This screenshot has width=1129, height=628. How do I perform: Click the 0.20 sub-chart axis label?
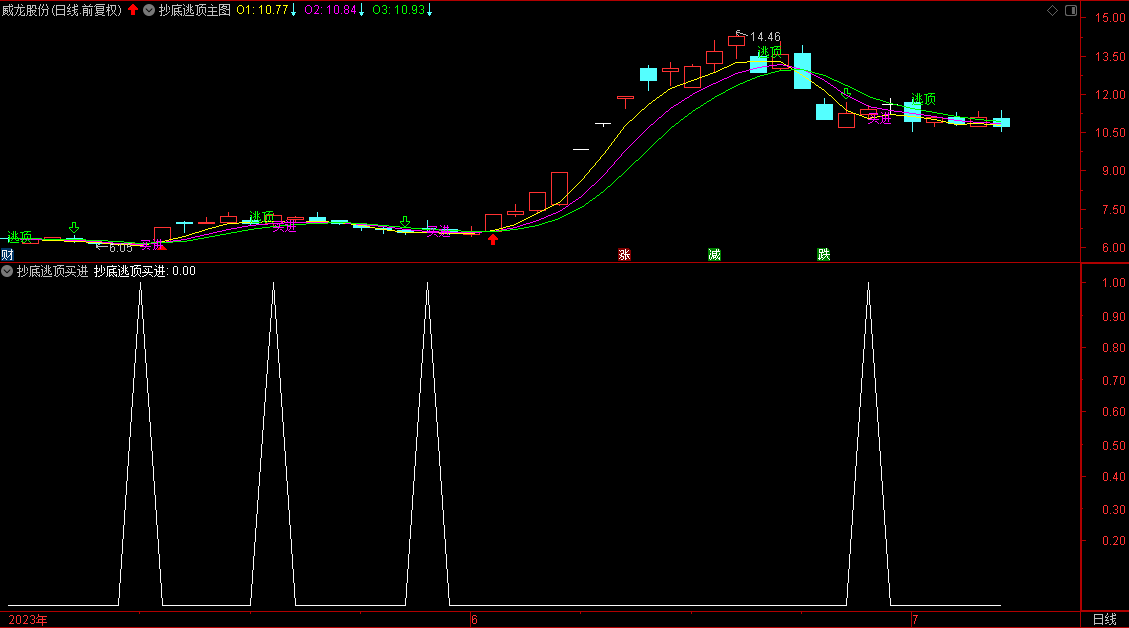[1113, 541]
